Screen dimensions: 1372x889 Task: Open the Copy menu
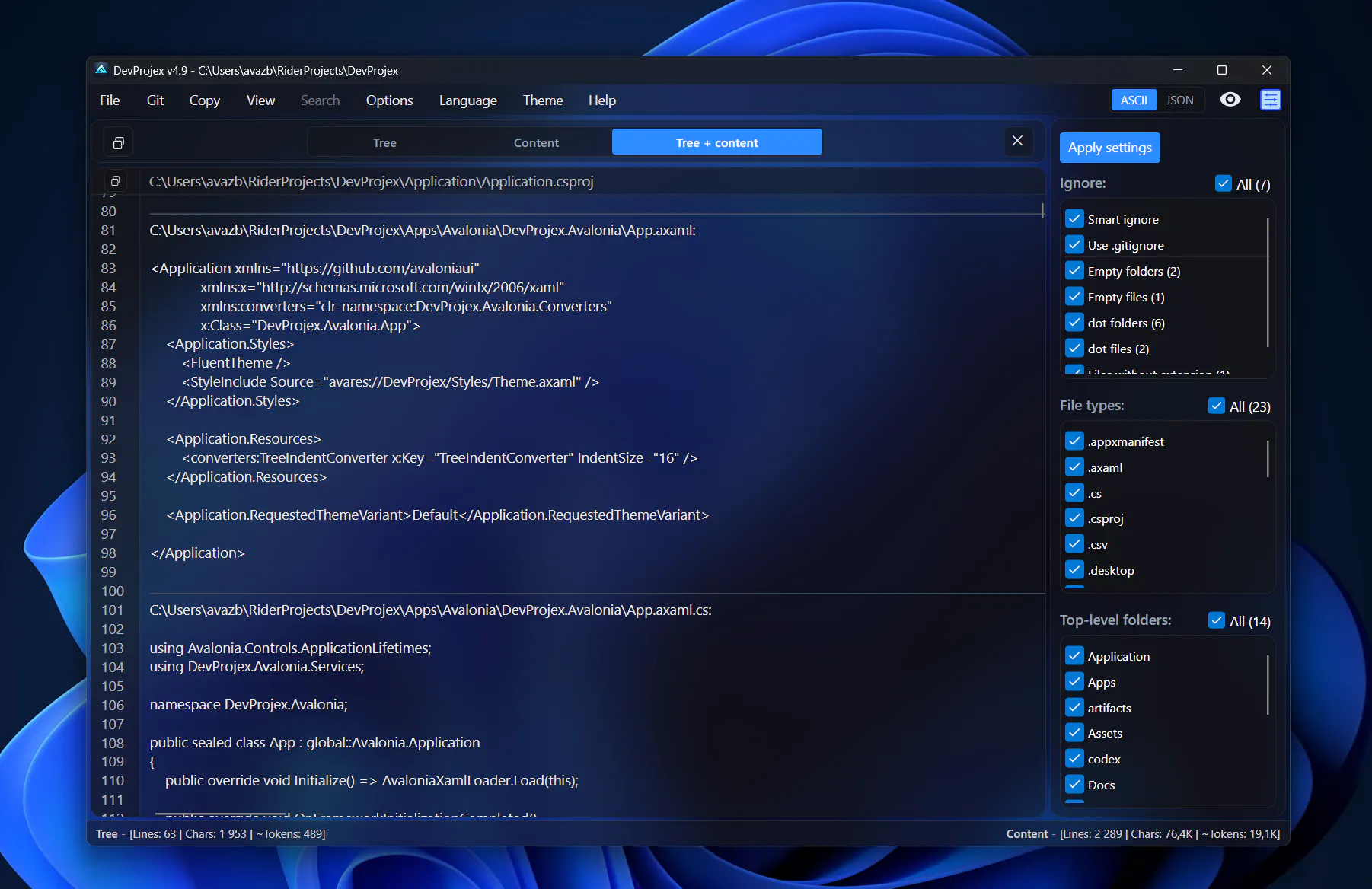pos(205,100)
